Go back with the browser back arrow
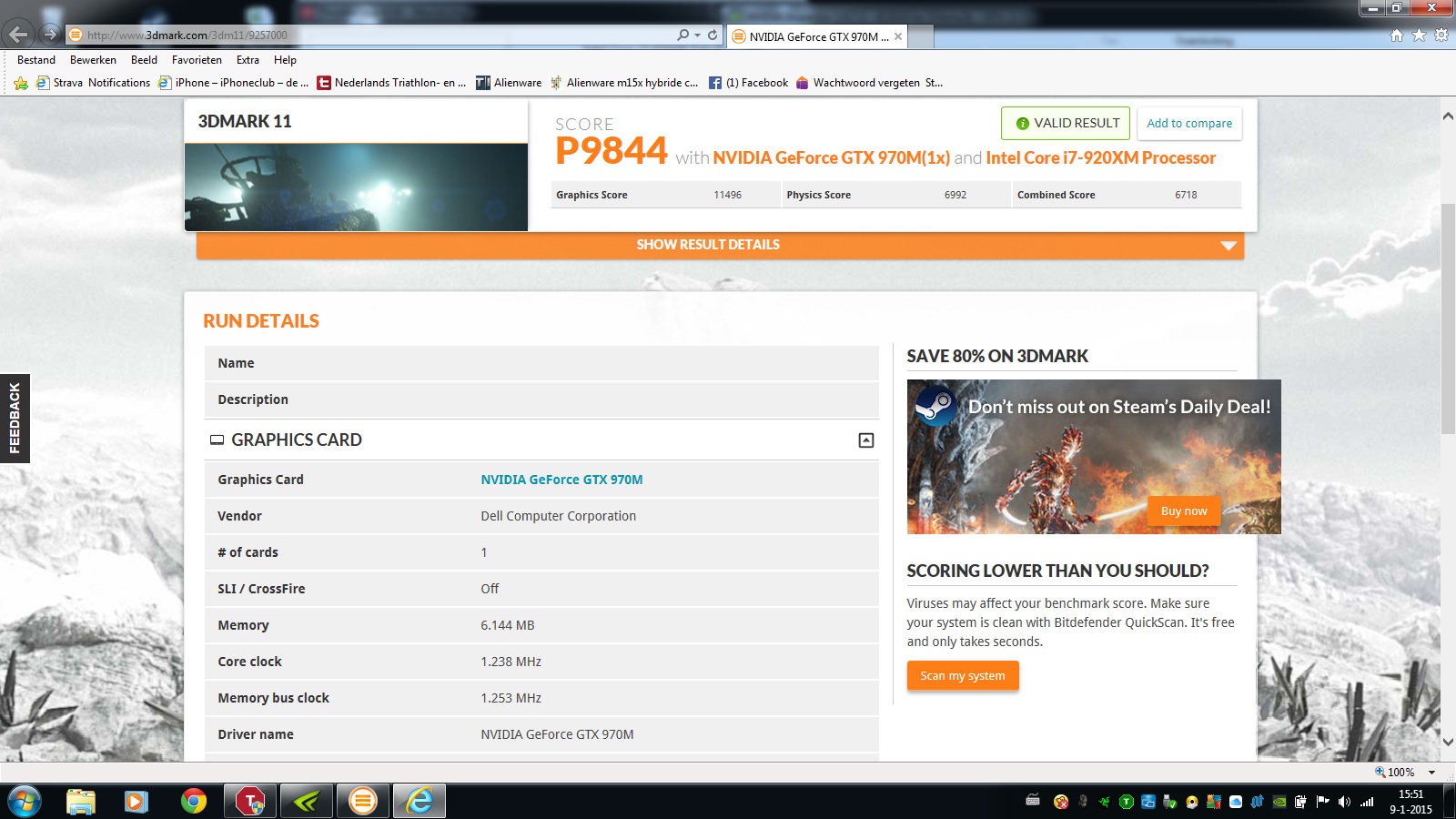Screen dimensions: 1456x819 point(18,35)
